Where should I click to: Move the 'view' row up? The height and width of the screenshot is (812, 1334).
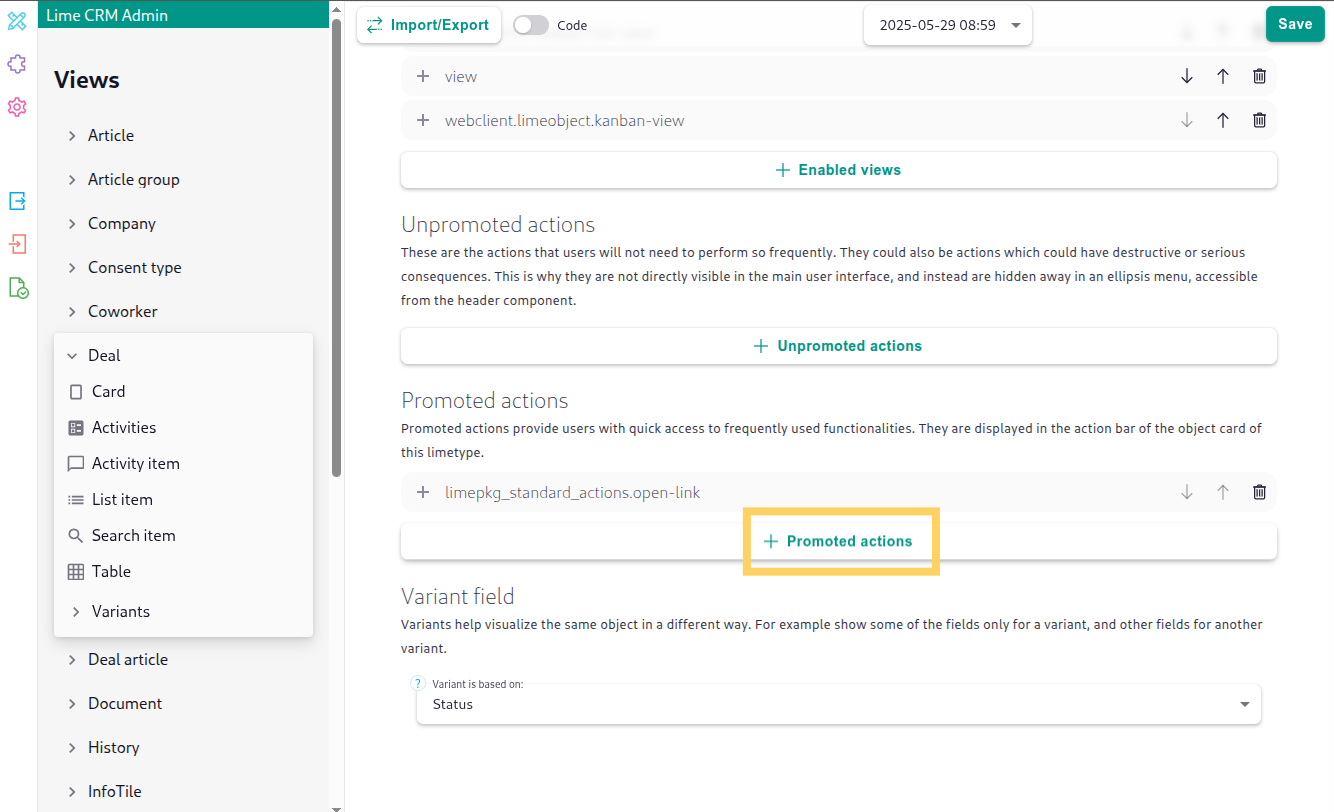(x=1223, y=76)
